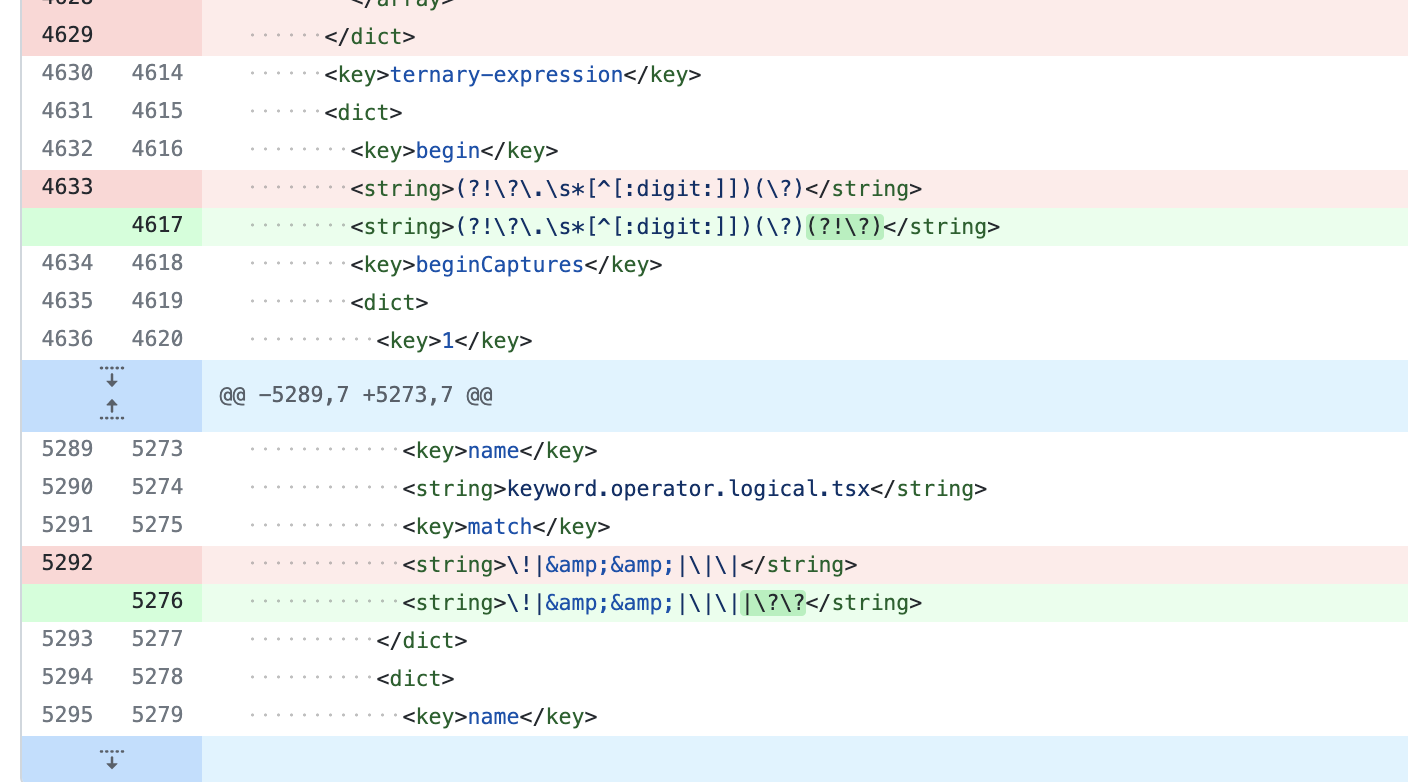Expand diff upward in the 5289 hunk header
Screen dimensions: 1408x782
point(112,409)
